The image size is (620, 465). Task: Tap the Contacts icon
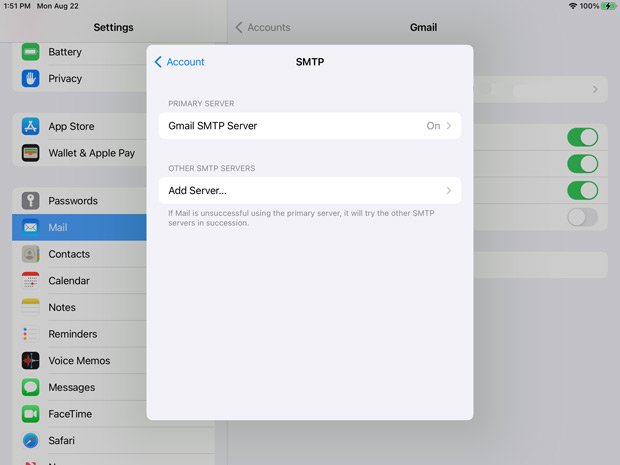[30, 254]
